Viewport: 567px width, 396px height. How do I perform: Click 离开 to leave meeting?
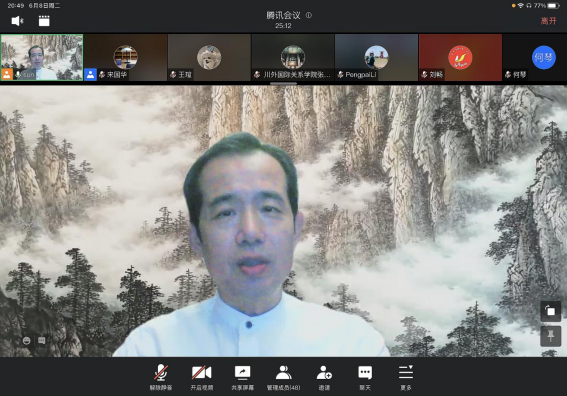click(548, 21)
